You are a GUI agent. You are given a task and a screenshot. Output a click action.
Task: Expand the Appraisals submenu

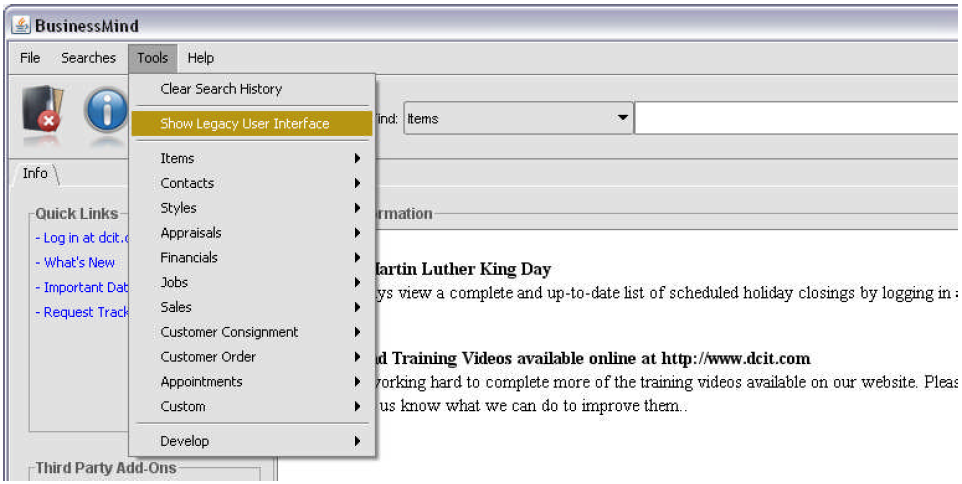[x=252, y=232]
